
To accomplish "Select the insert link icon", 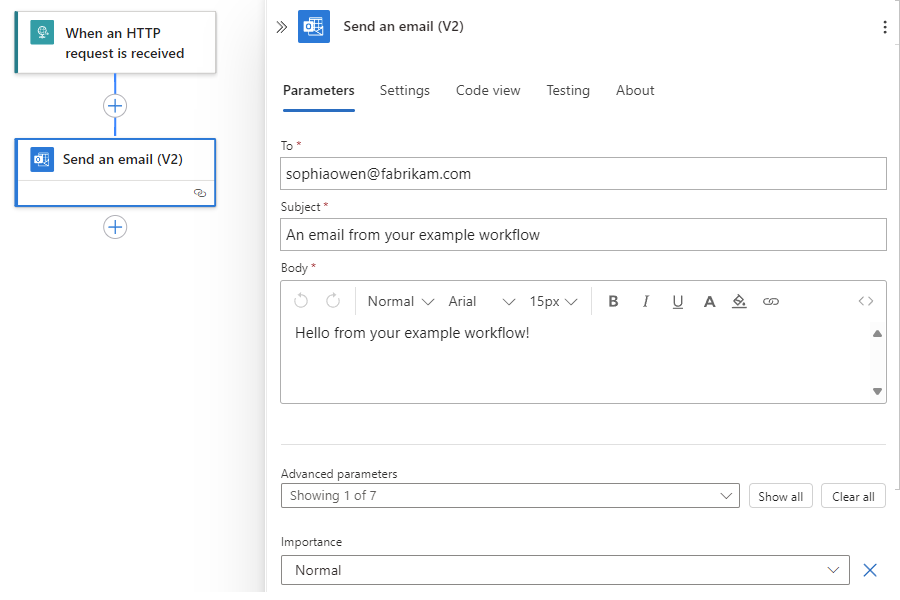I will (x=771, y=301).
